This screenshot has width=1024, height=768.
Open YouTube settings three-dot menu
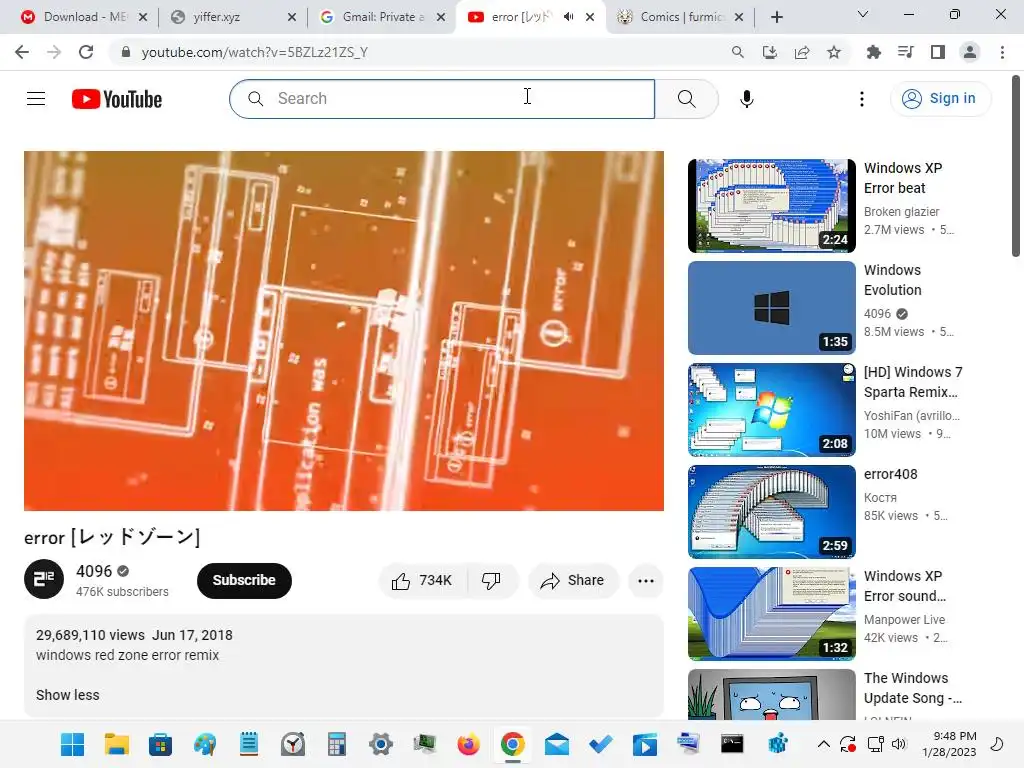coord(862,99)
